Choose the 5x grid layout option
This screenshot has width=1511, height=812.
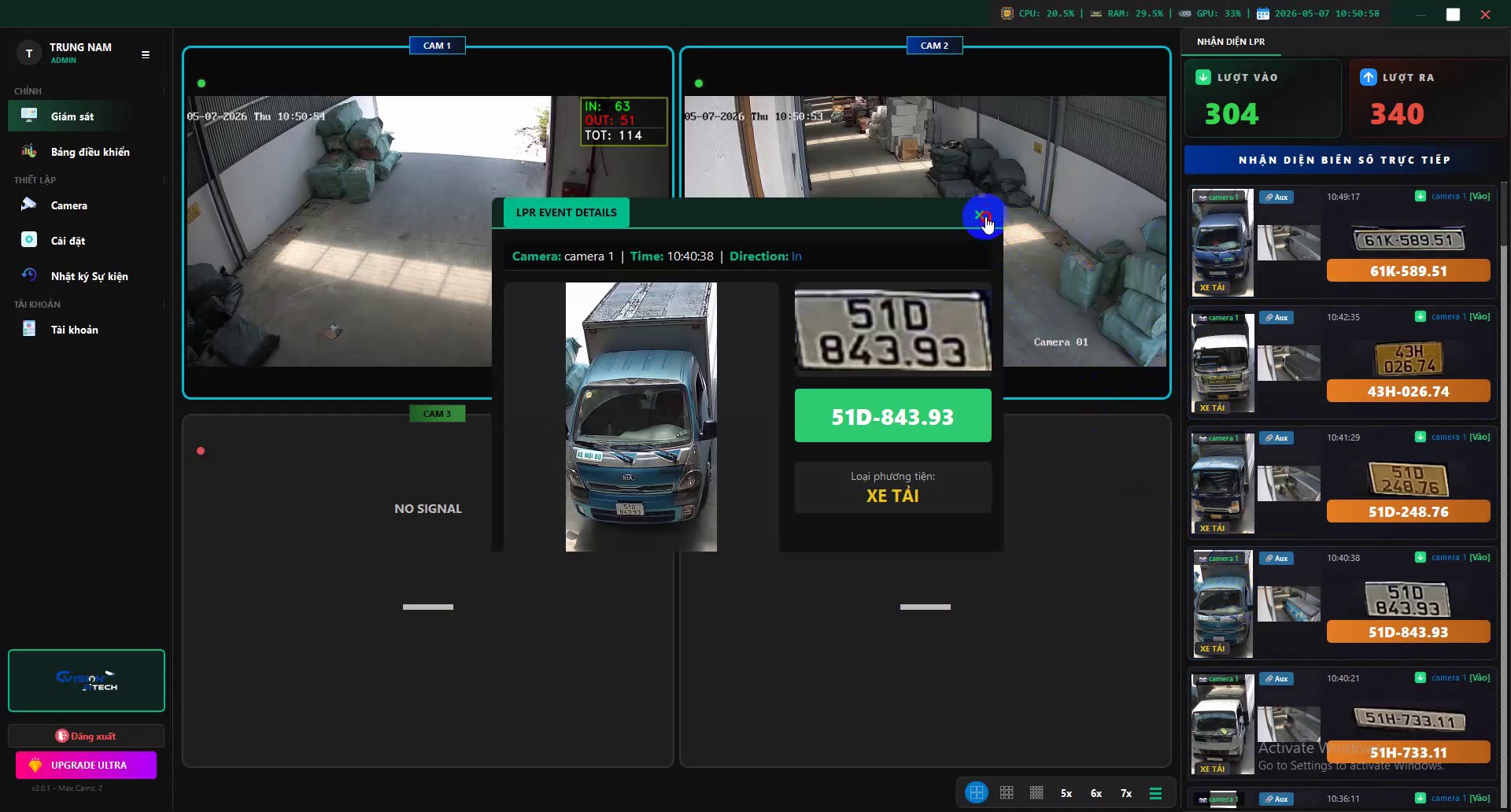(x=1066, y=793)
